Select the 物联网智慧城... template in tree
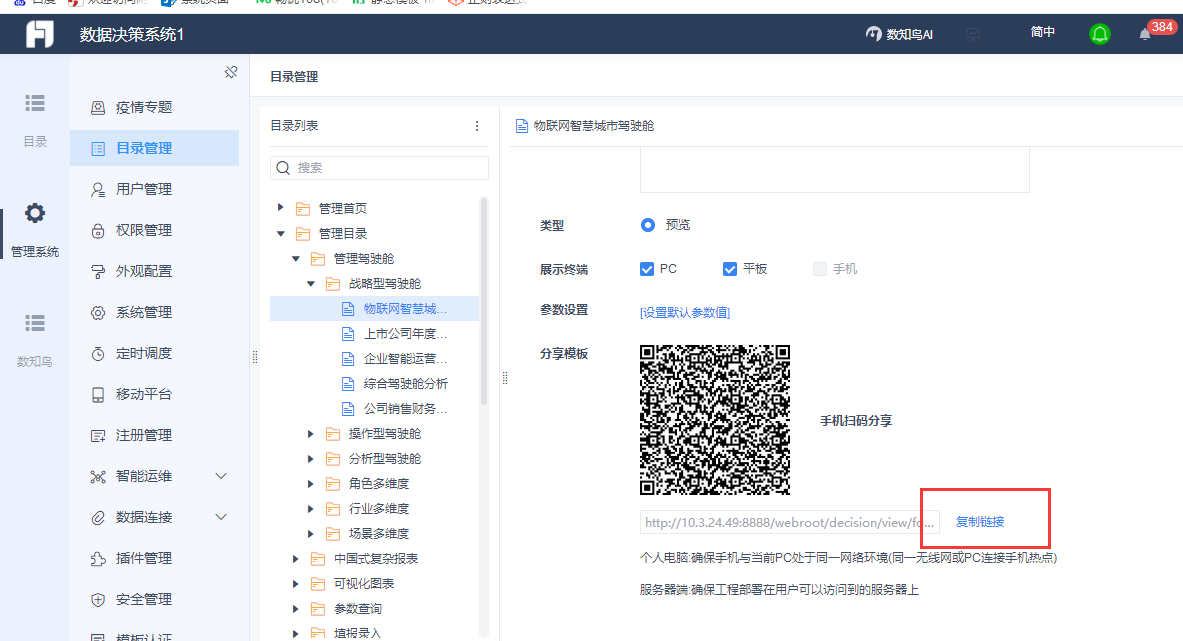 pos(374,308)
